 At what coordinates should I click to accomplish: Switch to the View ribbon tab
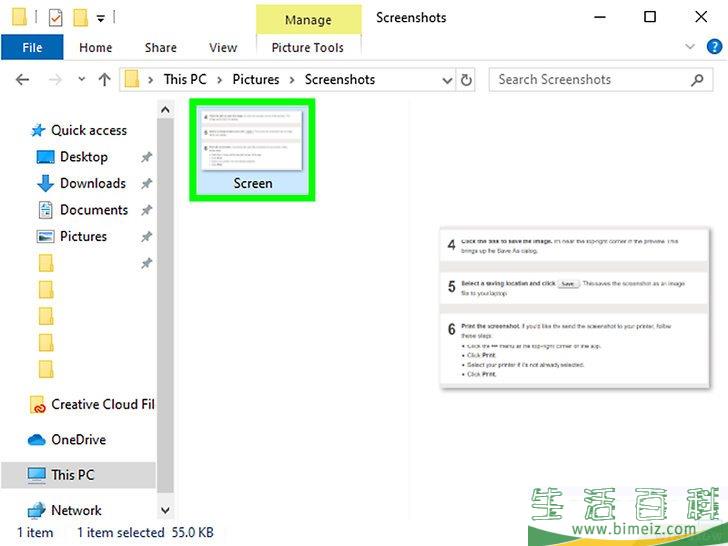point(223,47)
